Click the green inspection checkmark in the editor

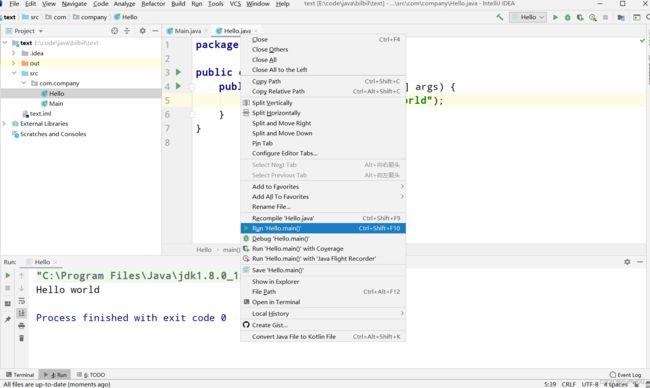click(x=642, y=40)
